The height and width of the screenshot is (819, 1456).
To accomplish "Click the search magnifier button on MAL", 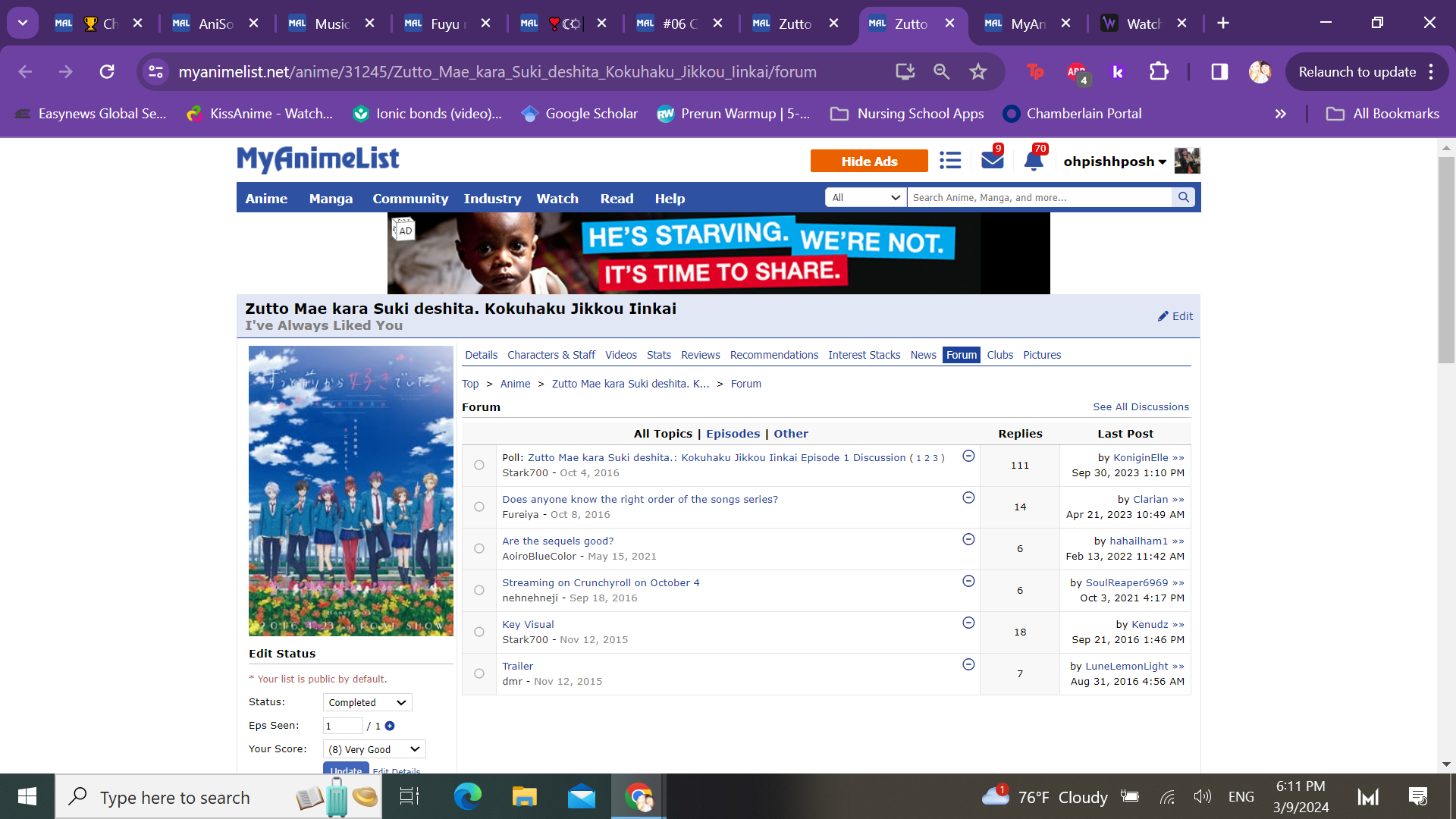I will [1183, 197].
